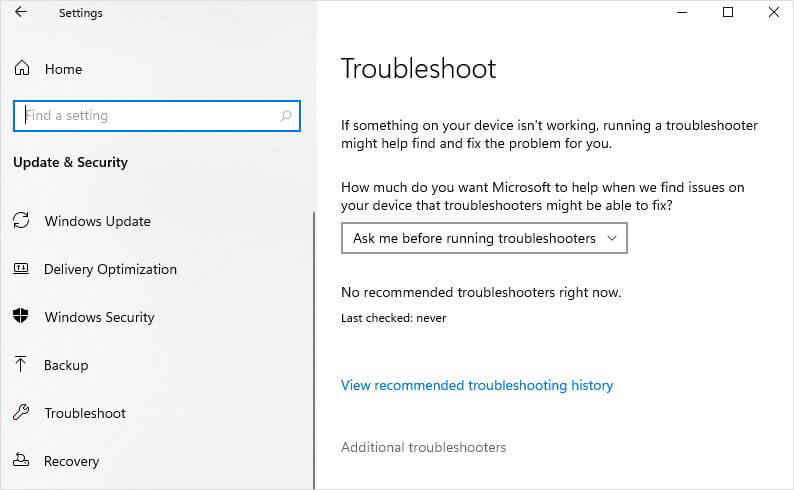This screenshot has height=490, width=794.
Task: Open Delivery Optimization section
Action: point(110,269)
